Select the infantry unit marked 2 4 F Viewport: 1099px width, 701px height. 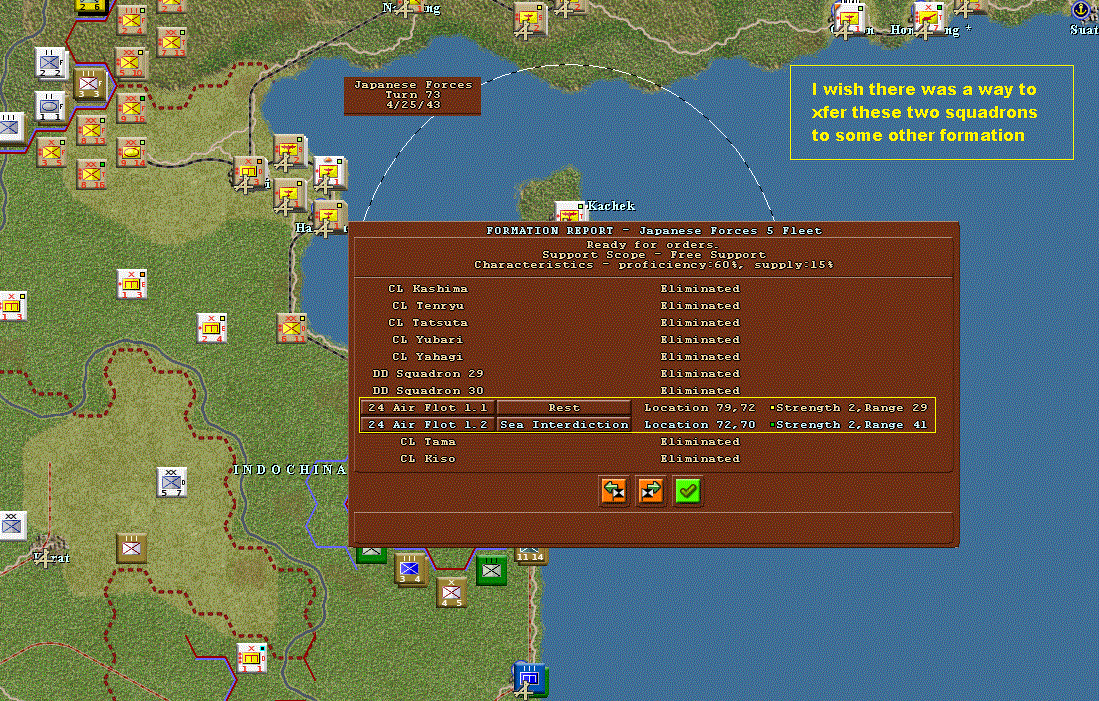coord(130,20)
